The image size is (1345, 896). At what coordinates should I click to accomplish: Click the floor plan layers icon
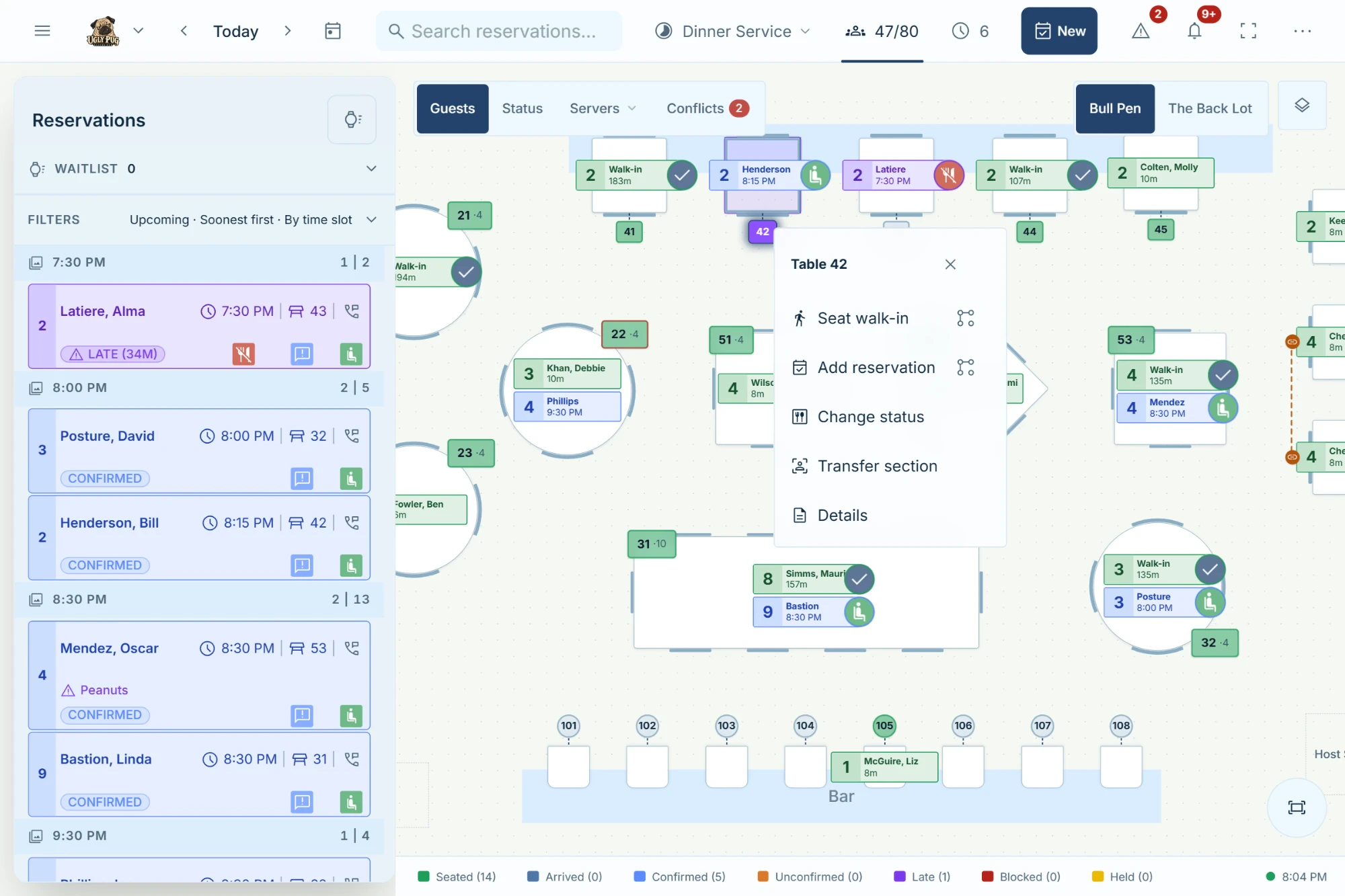pos(1302,106)
